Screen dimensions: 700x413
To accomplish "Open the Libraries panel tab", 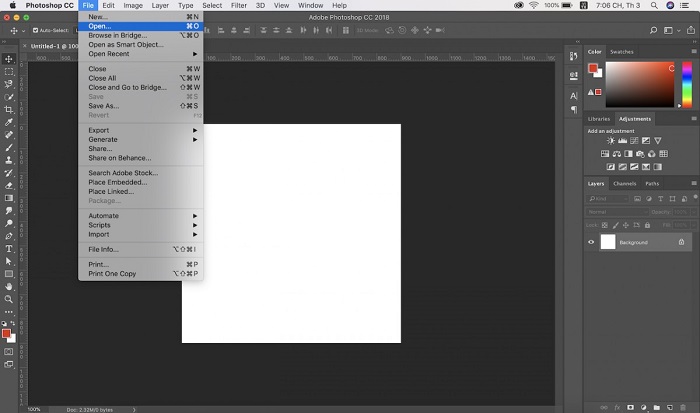I will coord(599,119).
